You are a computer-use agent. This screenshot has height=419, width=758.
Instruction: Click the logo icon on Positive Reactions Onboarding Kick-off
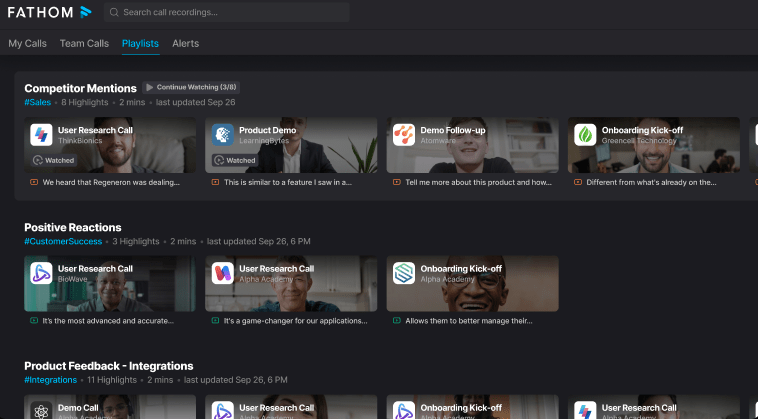point(404,273)
